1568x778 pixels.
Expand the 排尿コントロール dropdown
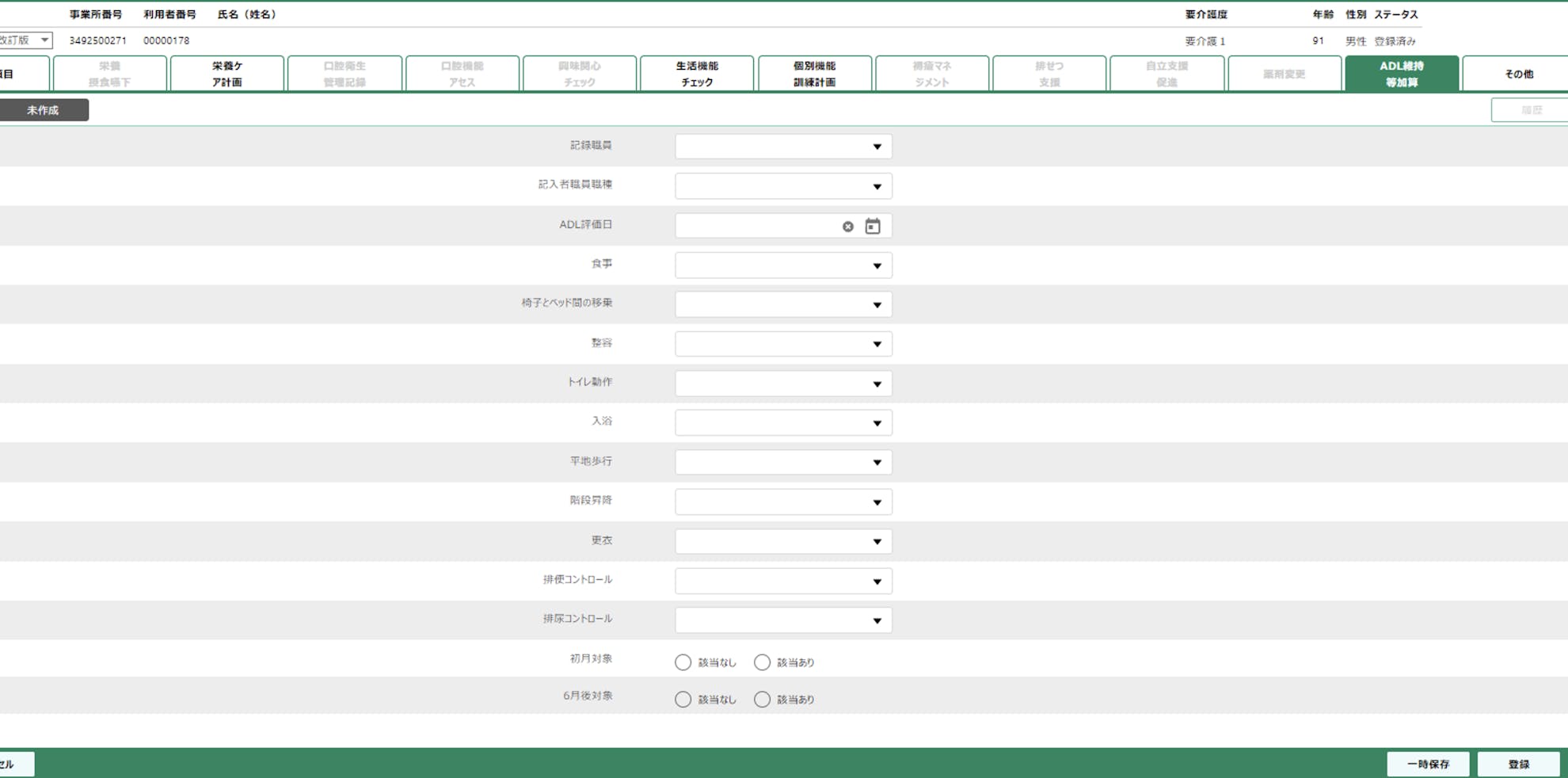pos(782,620)
